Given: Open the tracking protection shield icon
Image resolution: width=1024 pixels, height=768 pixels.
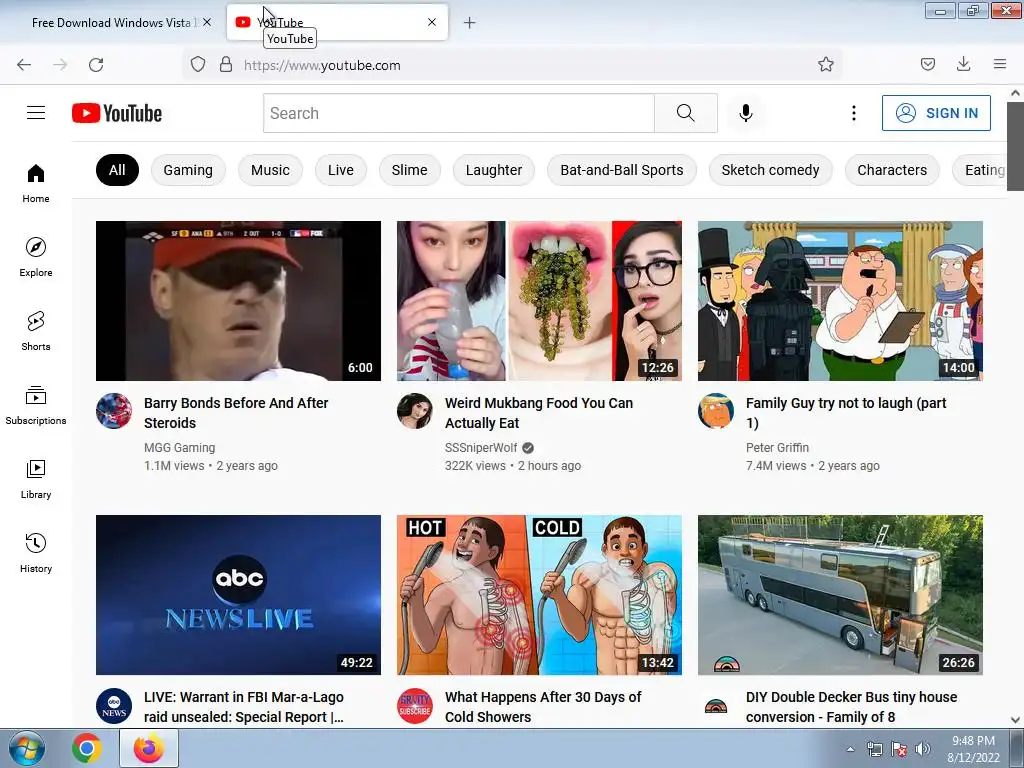Looking at the screenshot, I should pos(198,65).
